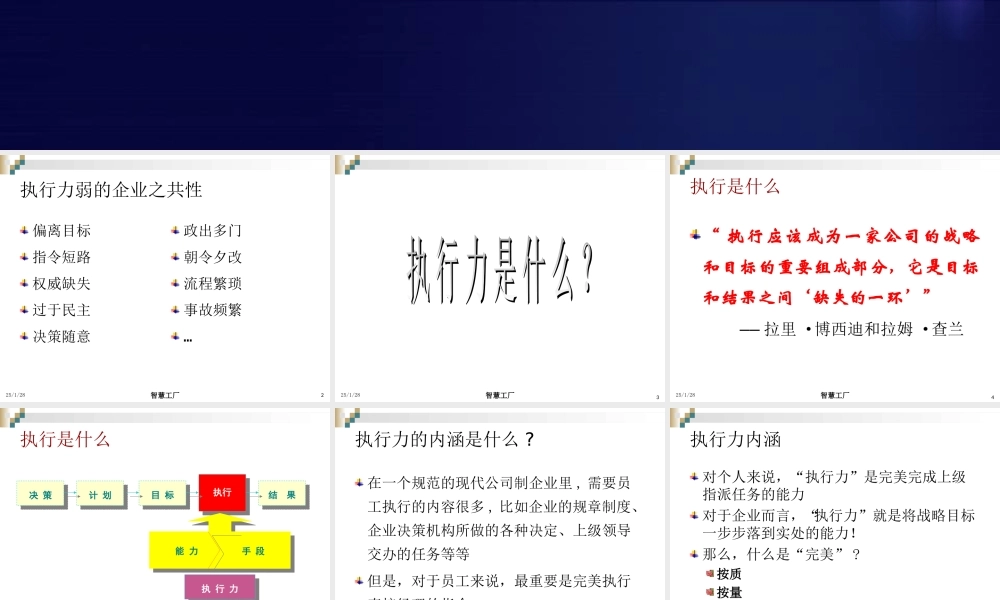This screenshot has width=1000, height=600.
Task: Click the arrow linking '目标' to '执行'
Action: click(192, 494)
